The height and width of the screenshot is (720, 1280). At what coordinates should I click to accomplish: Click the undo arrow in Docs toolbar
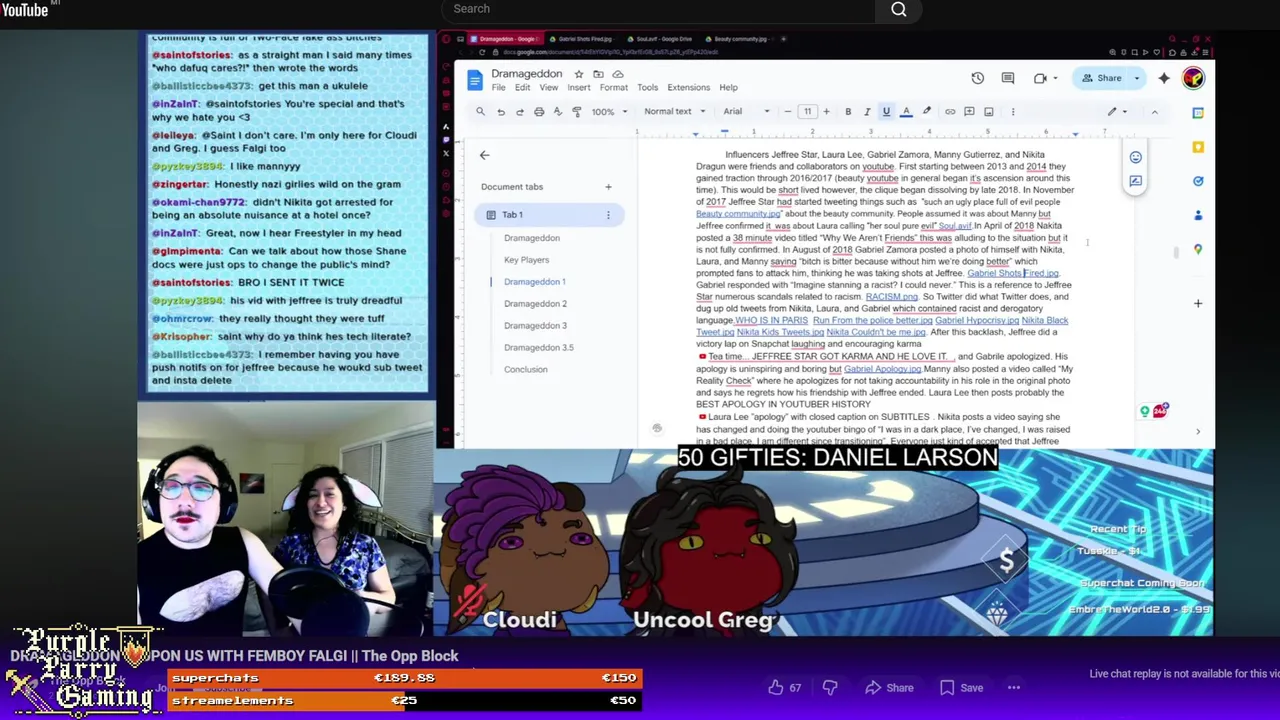[501, 112]
